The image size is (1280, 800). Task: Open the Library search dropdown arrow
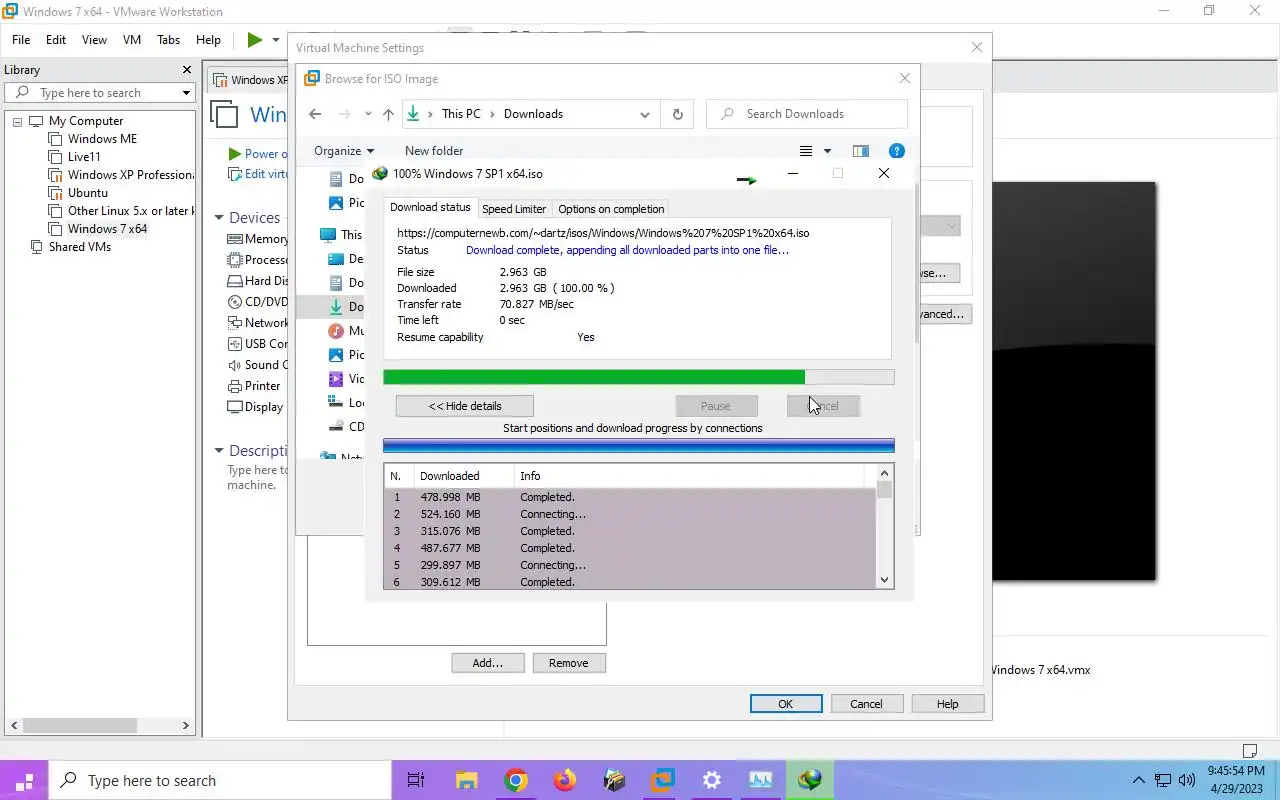click(x=186, y=93)
